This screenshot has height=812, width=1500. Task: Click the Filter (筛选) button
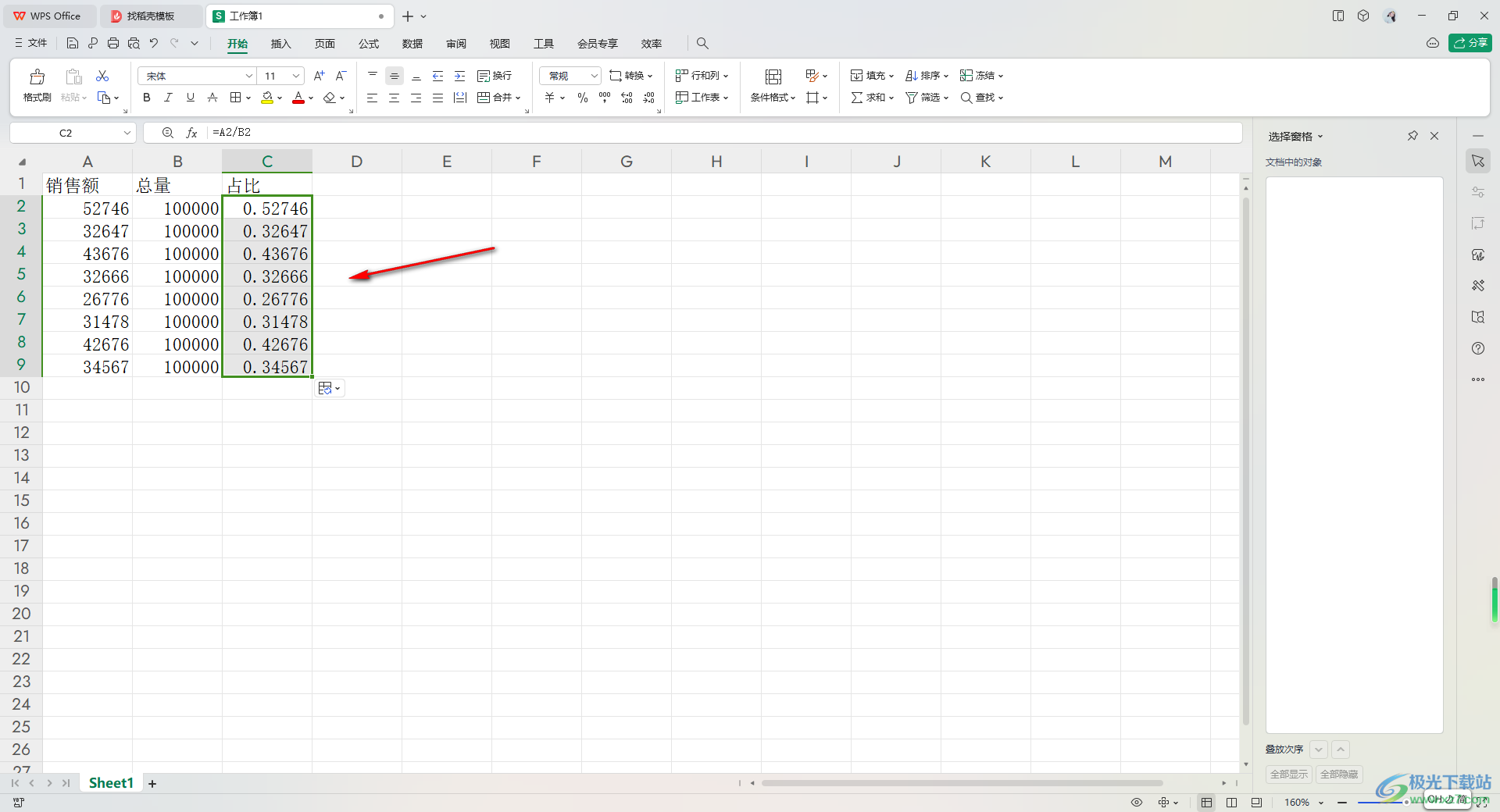point(927,98)
